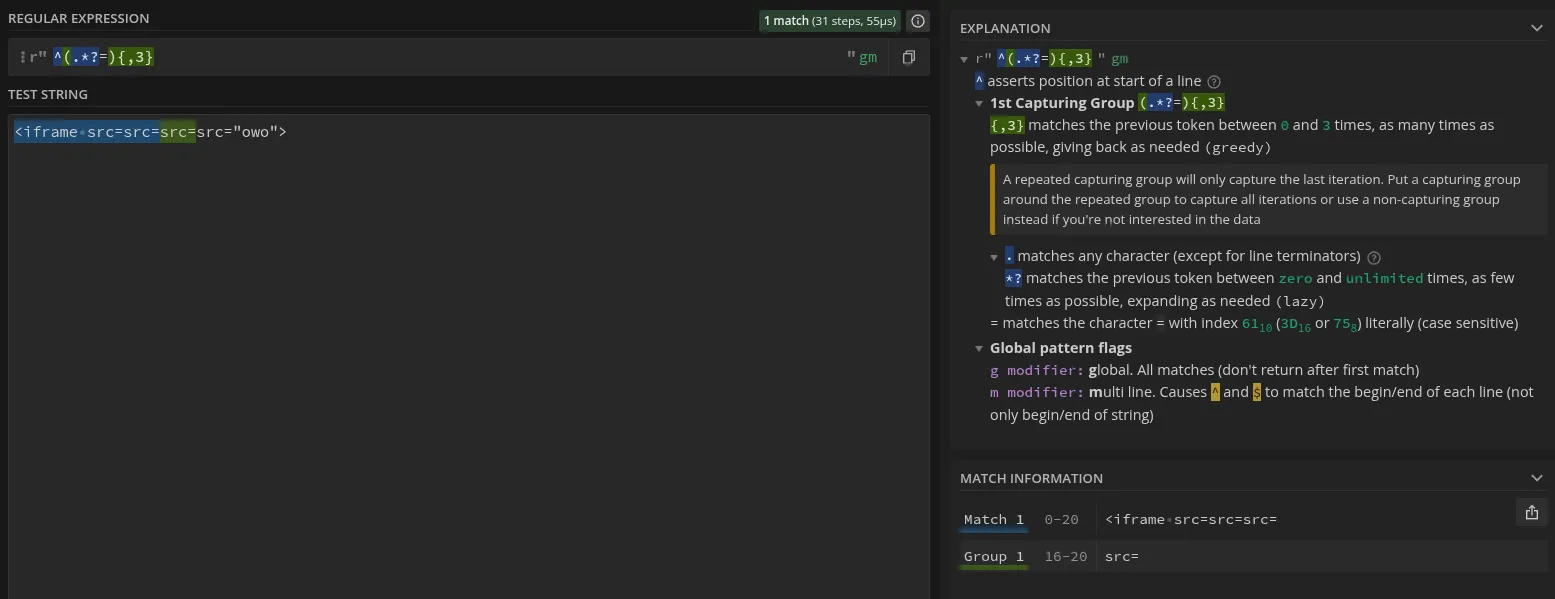Export match data with the share icon

1531,512
